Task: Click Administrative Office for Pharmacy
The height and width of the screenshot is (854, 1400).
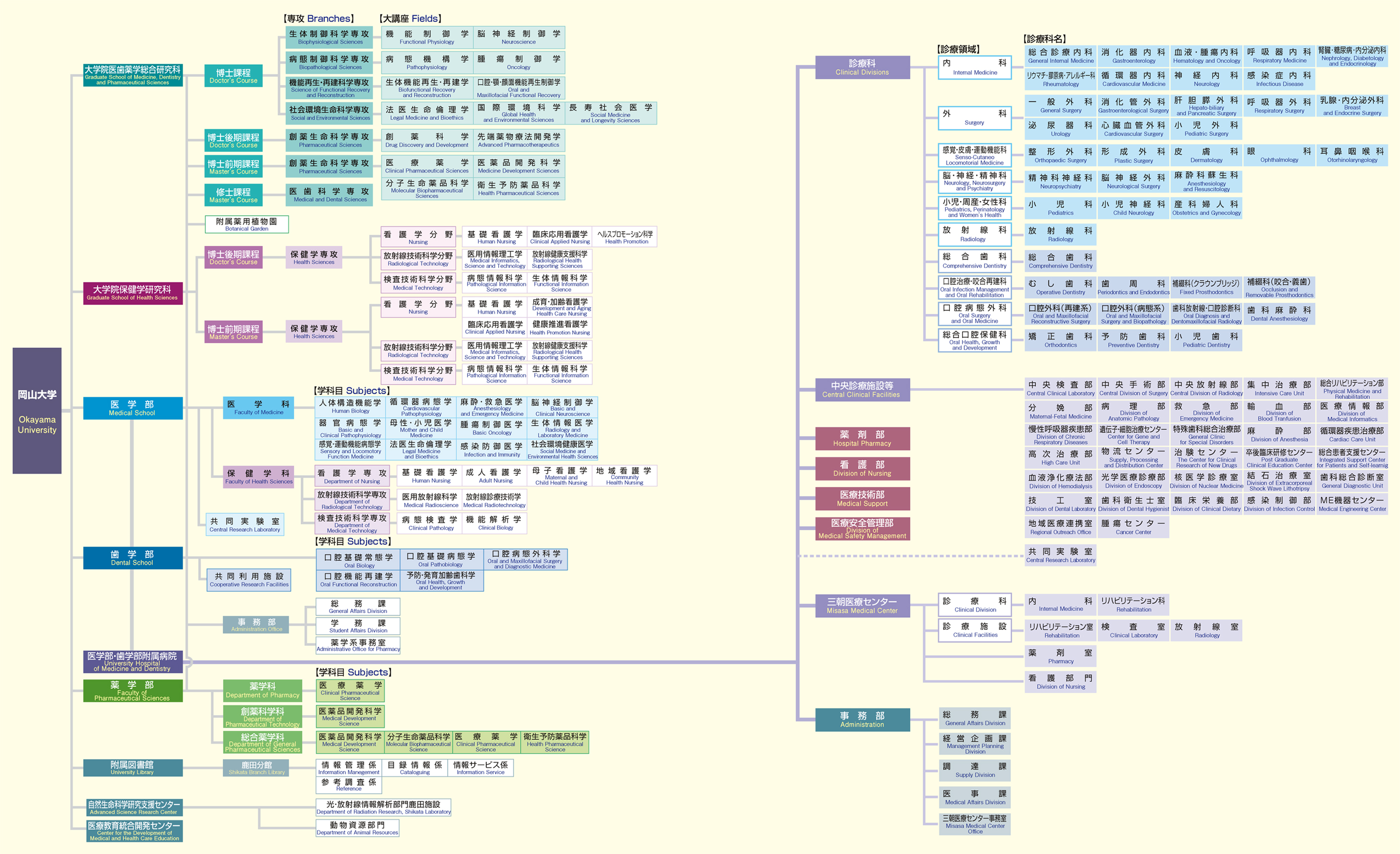Action: pos(358,646)
